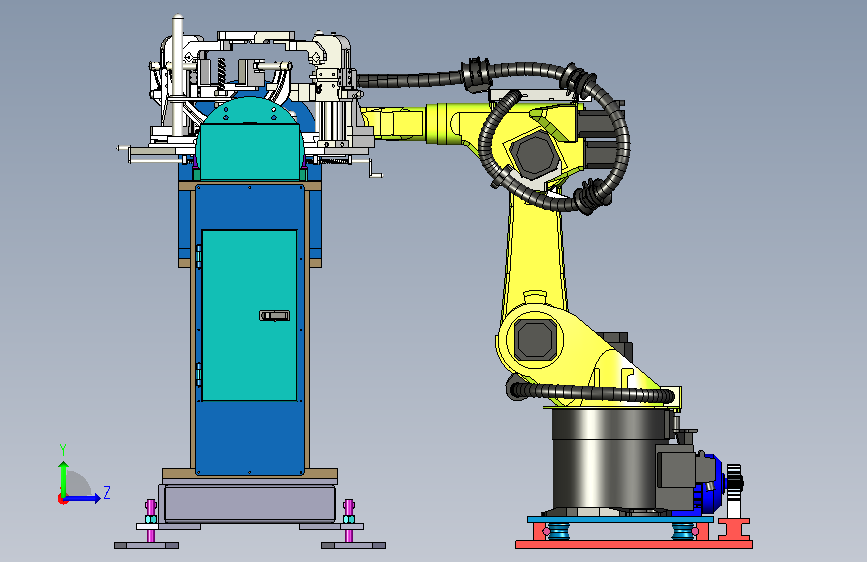
Task: Select the black gear at the robot base
Action: [x=734, y=481]
